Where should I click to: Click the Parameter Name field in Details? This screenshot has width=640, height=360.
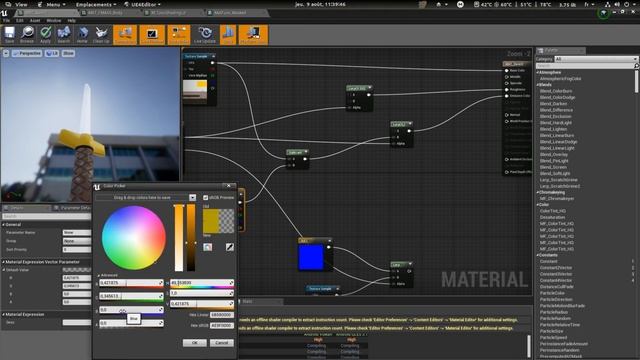coord(77,232)
